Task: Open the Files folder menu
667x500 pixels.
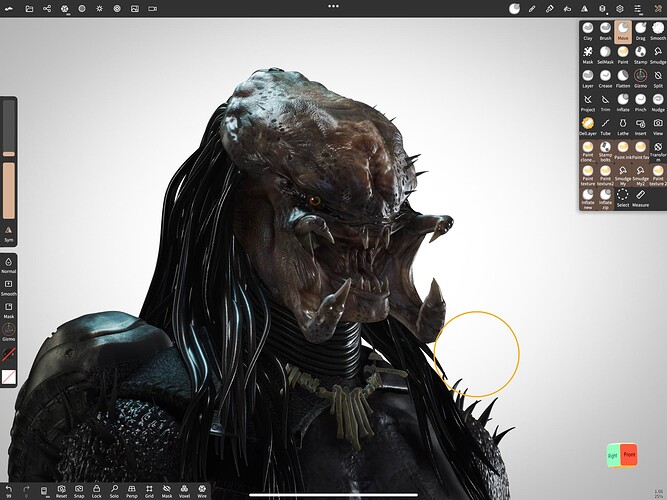Action: point(29,9)
